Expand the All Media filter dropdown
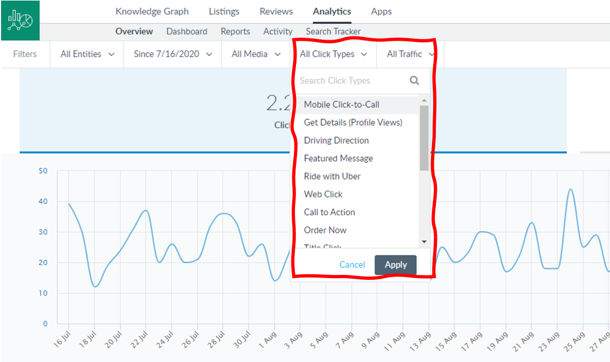 point(256,54)
